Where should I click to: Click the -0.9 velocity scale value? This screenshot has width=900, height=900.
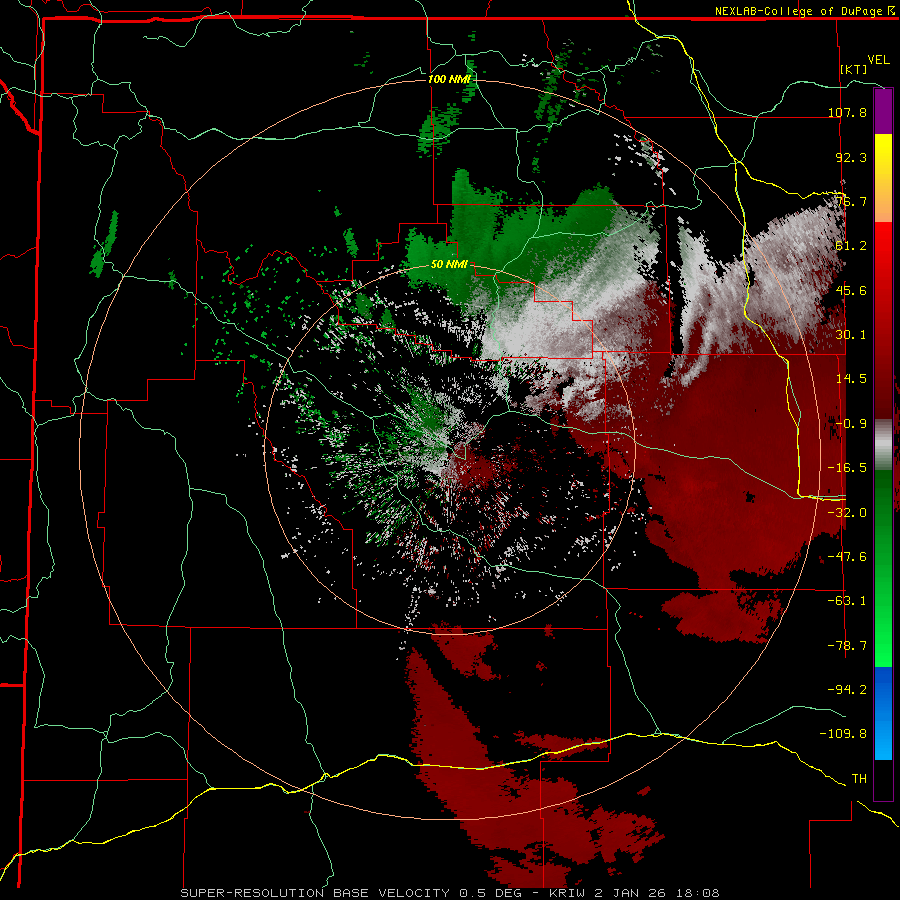click(x=851, y=423)
